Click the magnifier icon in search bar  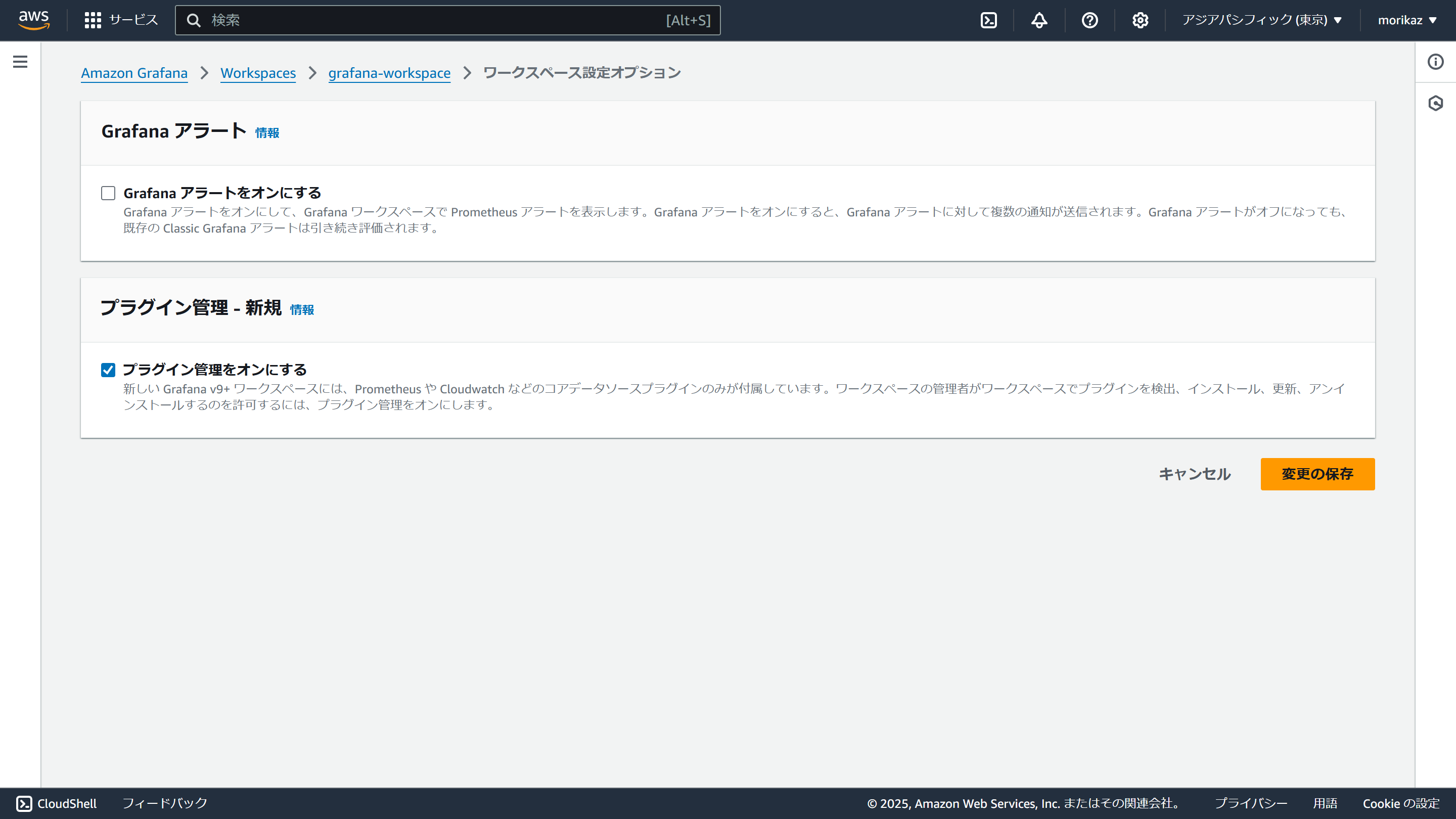[194, 20]
